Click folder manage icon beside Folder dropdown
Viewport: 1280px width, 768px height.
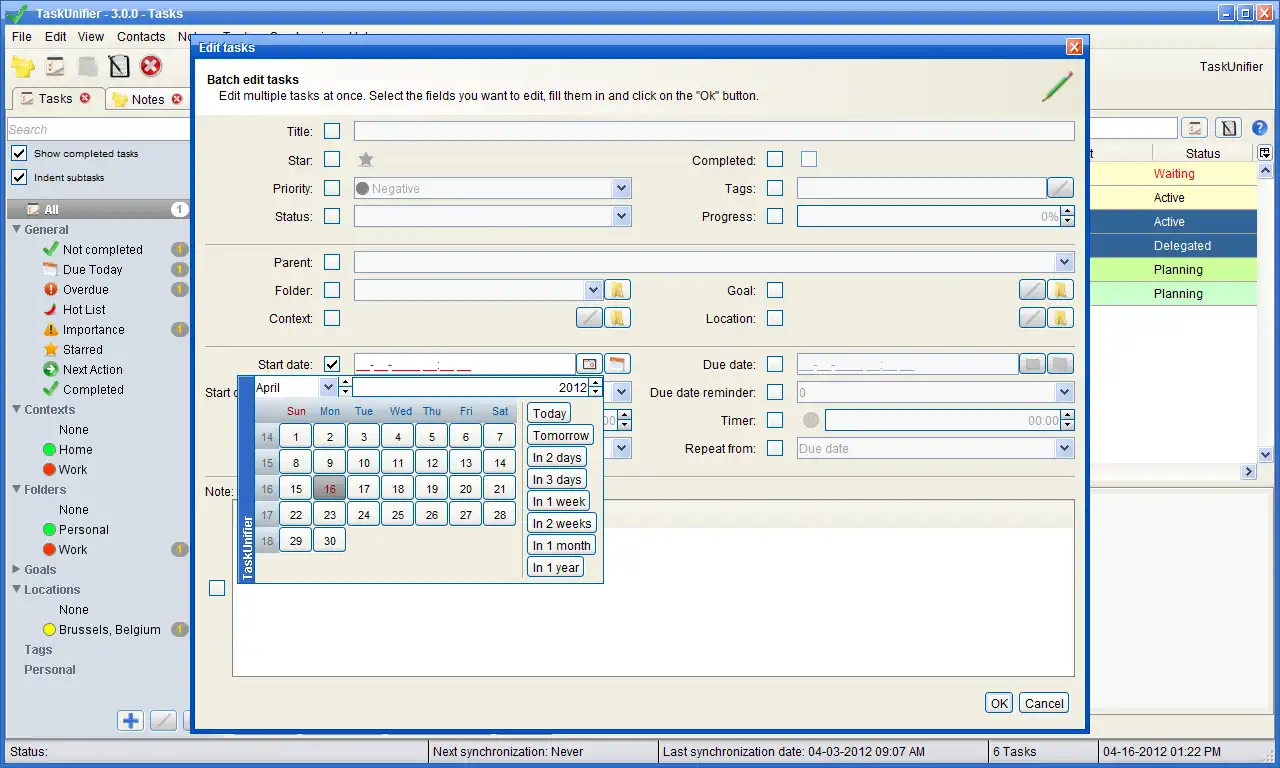point(618,290)
